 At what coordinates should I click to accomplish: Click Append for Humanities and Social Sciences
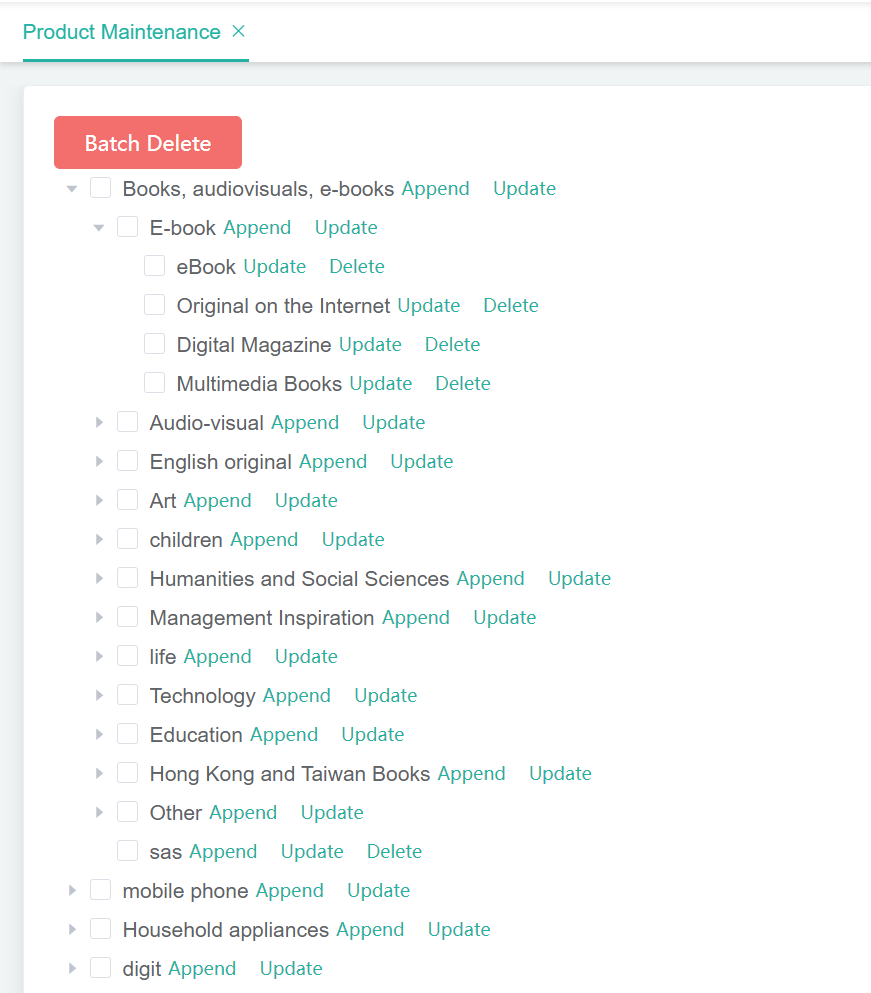pos(491,578)
